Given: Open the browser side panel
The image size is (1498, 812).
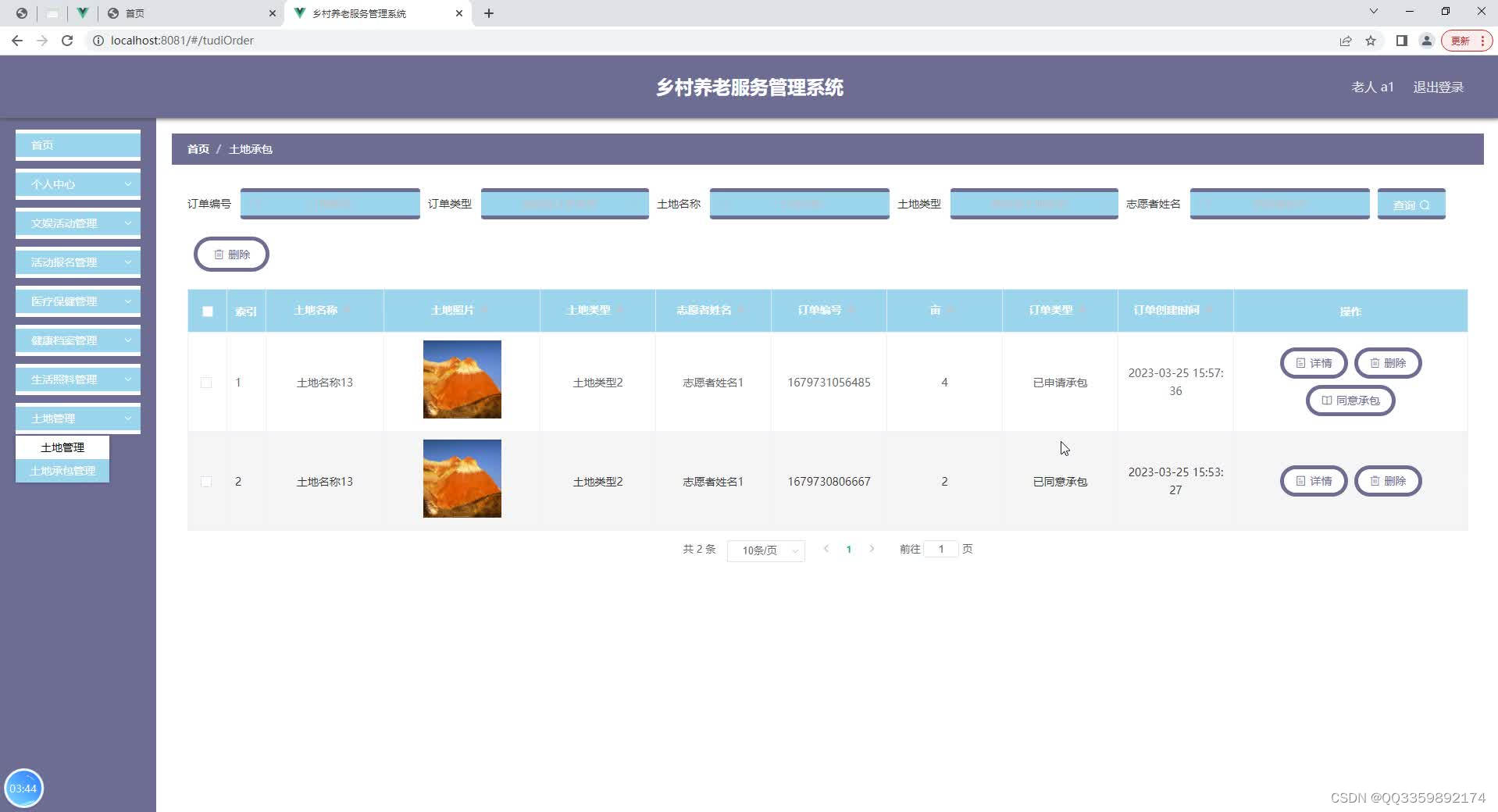Looking at the screenshot, I should pyautogui.click(x=1402, y=41).
